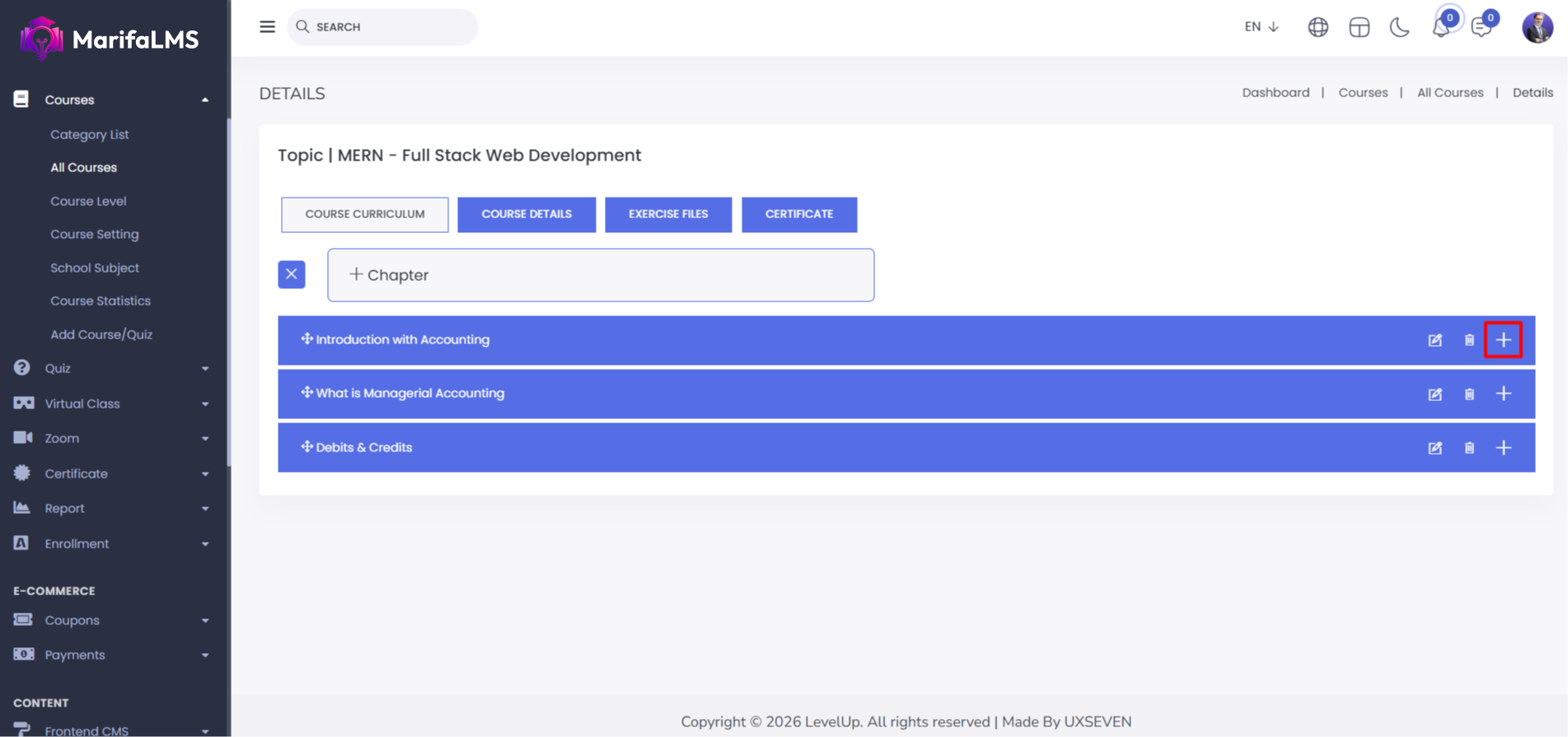The image size is (1568, 737).
Task: Add lesson to Debits & Credits chapter
Action: coord(1503,448)
